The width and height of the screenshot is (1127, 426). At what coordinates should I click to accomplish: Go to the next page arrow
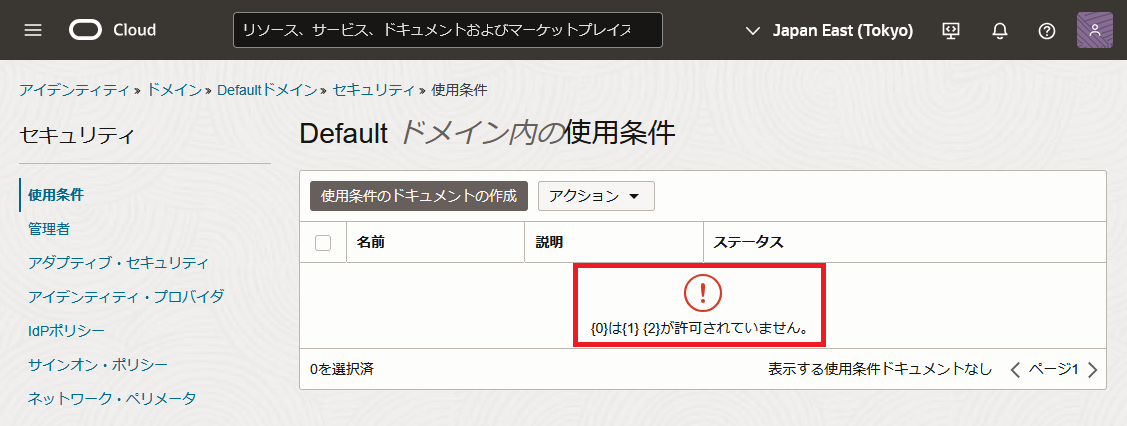pyautogui.click(x=1092, y=370)
